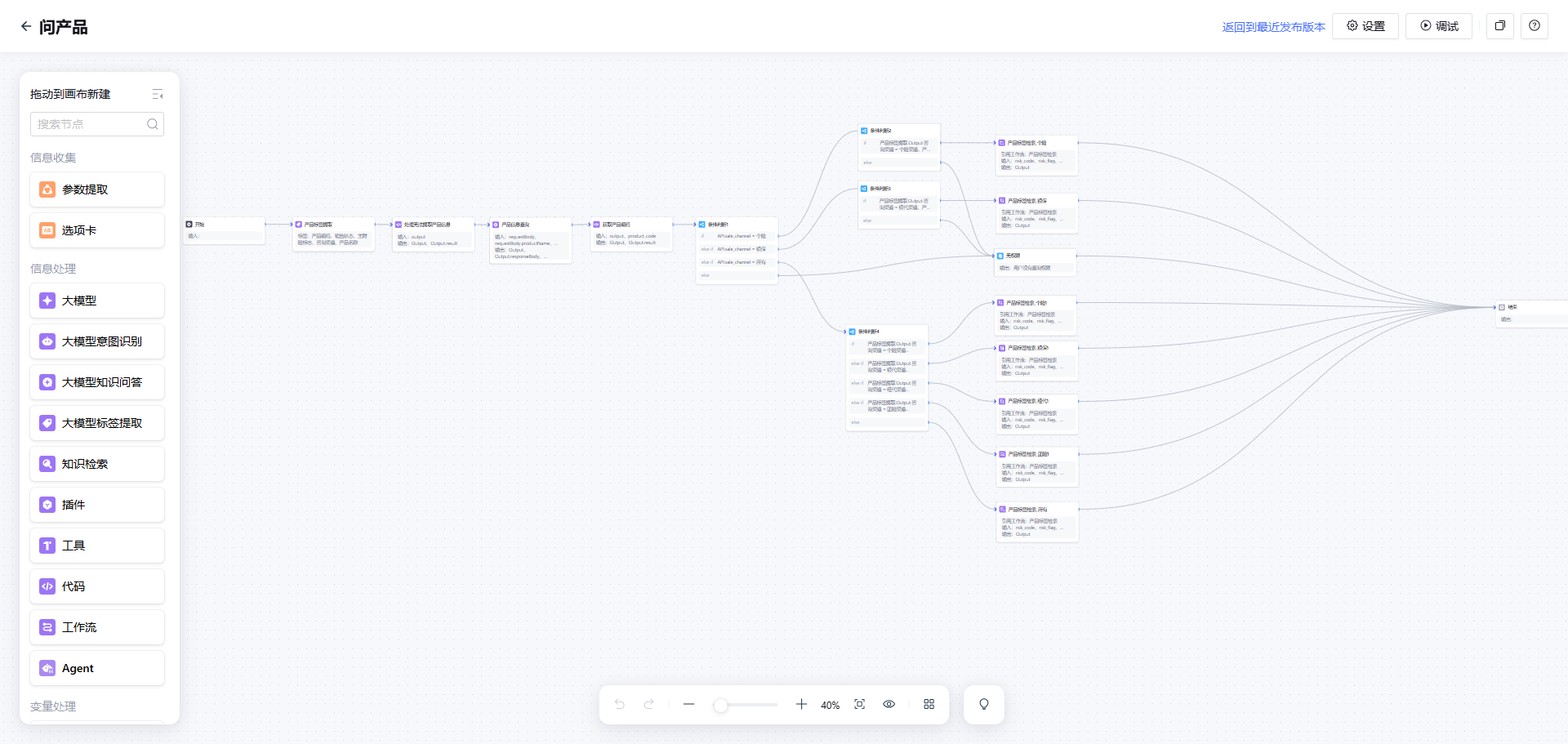
Task: Click the fit-to-screen icon in bottom toolbar
Action: [859, 704]
